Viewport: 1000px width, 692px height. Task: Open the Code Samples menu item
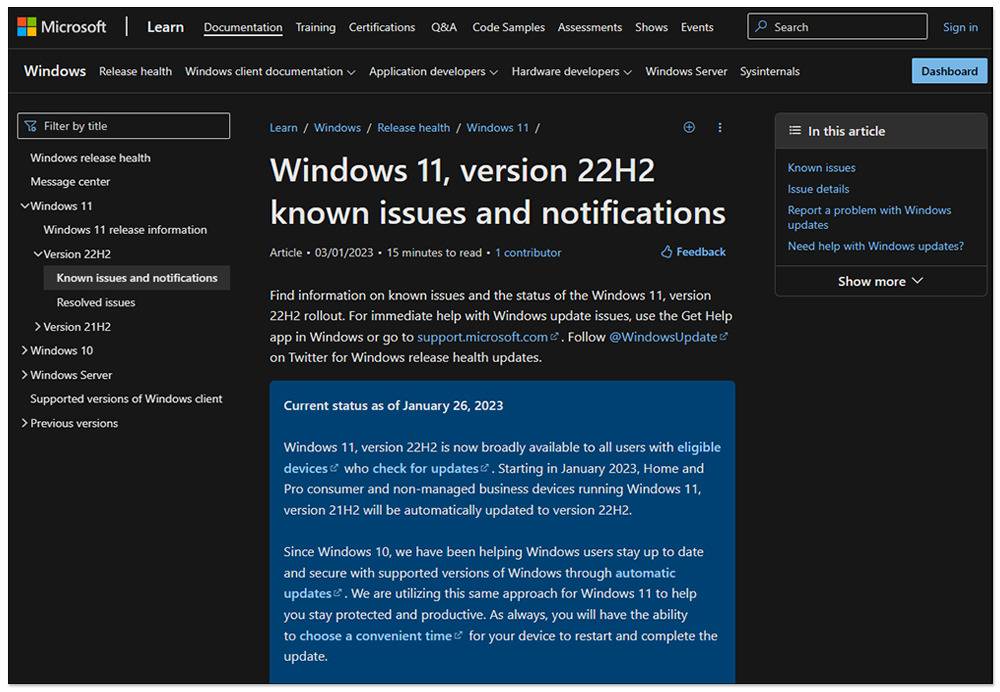click(x=508, y=27)
